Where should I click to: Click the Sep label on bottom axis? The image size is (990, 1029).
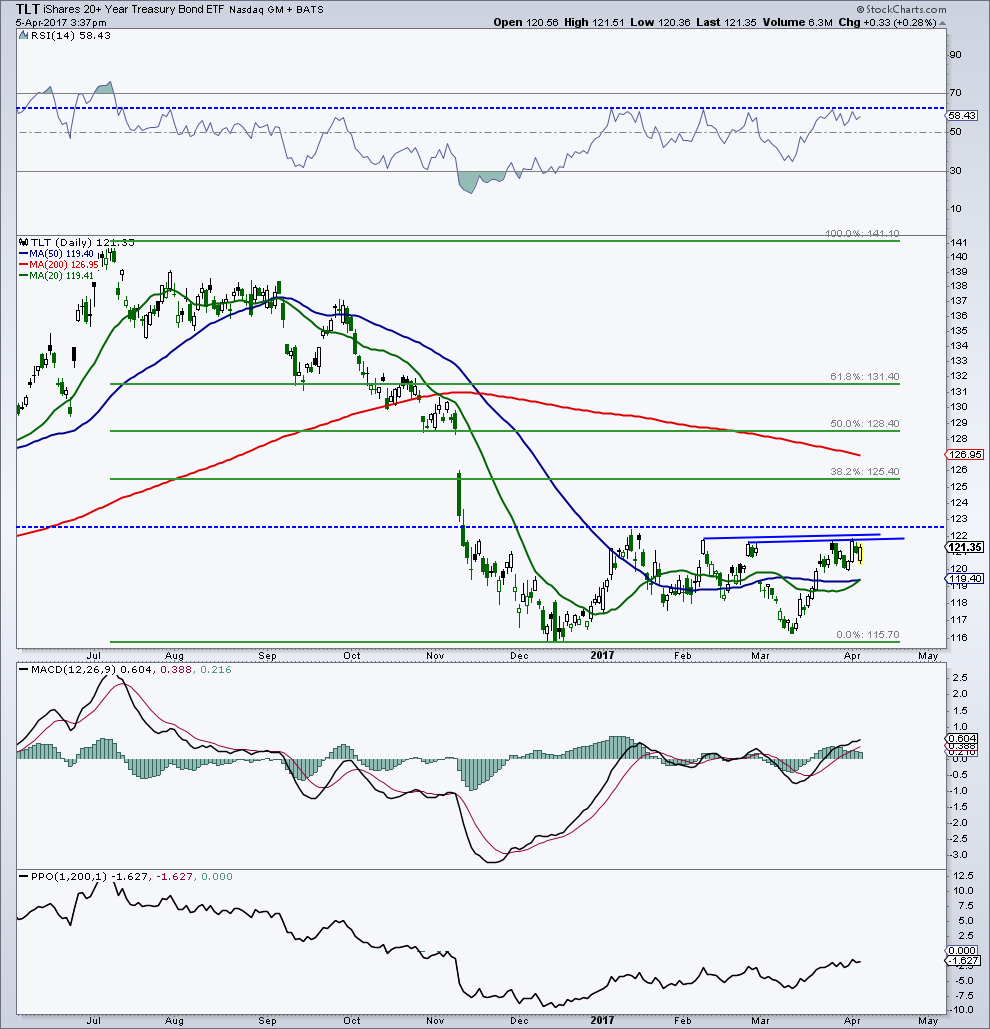(267, 1020)
